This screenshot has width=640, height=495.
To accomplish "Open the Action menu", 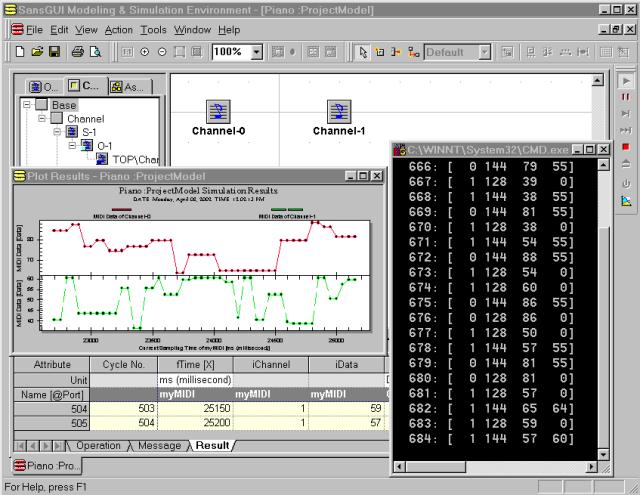I will click(118, 30).
